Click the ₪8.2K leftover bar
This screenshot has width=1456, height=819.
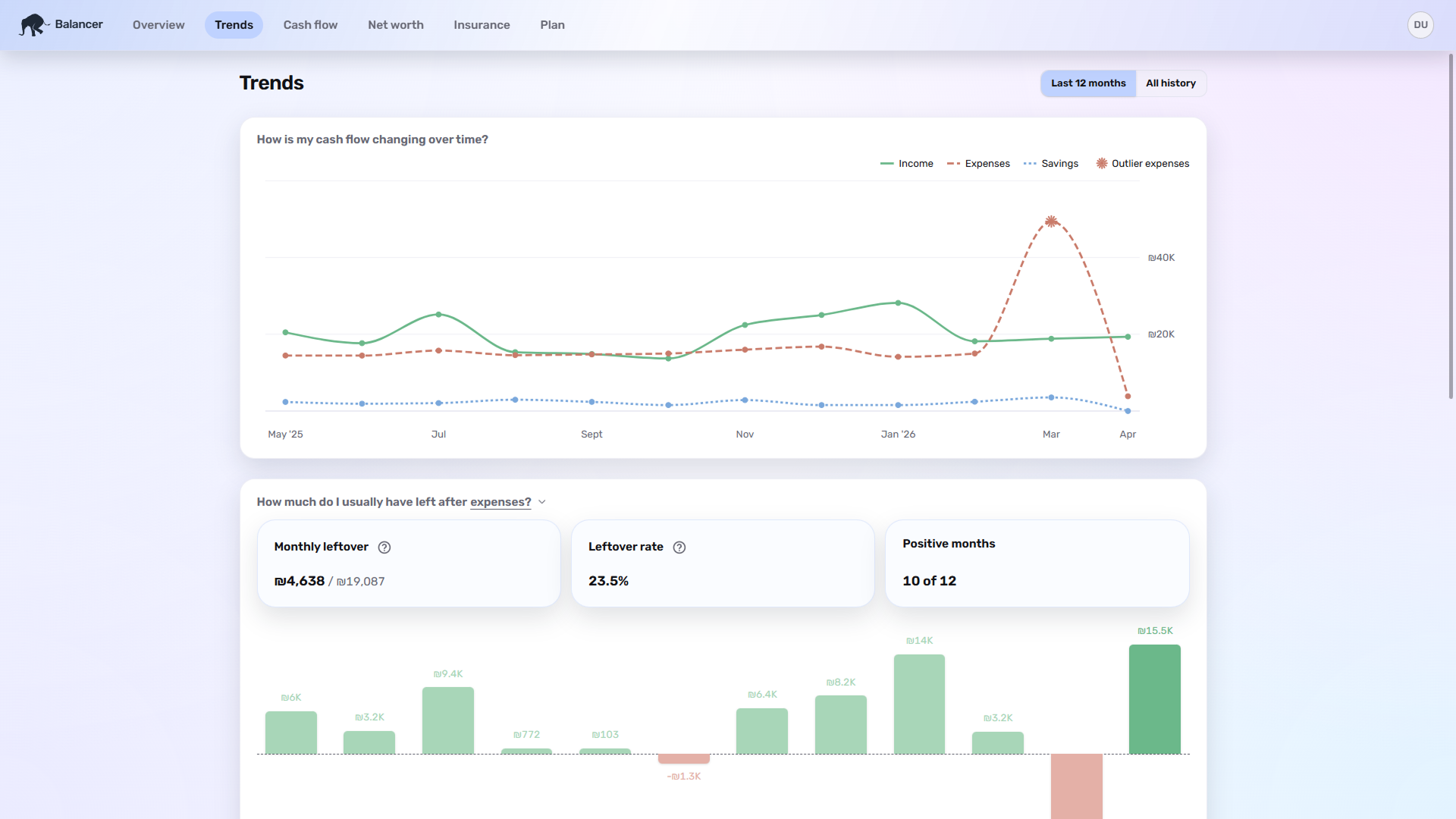click(x=841, y=725)
